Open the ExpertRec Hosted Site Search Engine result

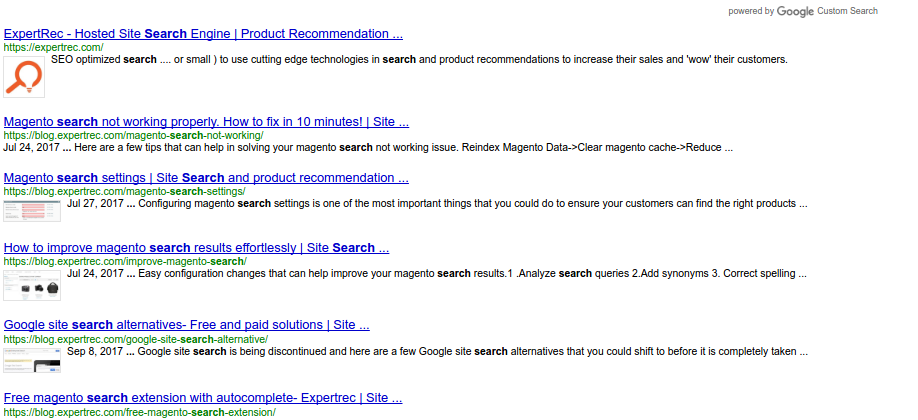[x=203, y=34]
